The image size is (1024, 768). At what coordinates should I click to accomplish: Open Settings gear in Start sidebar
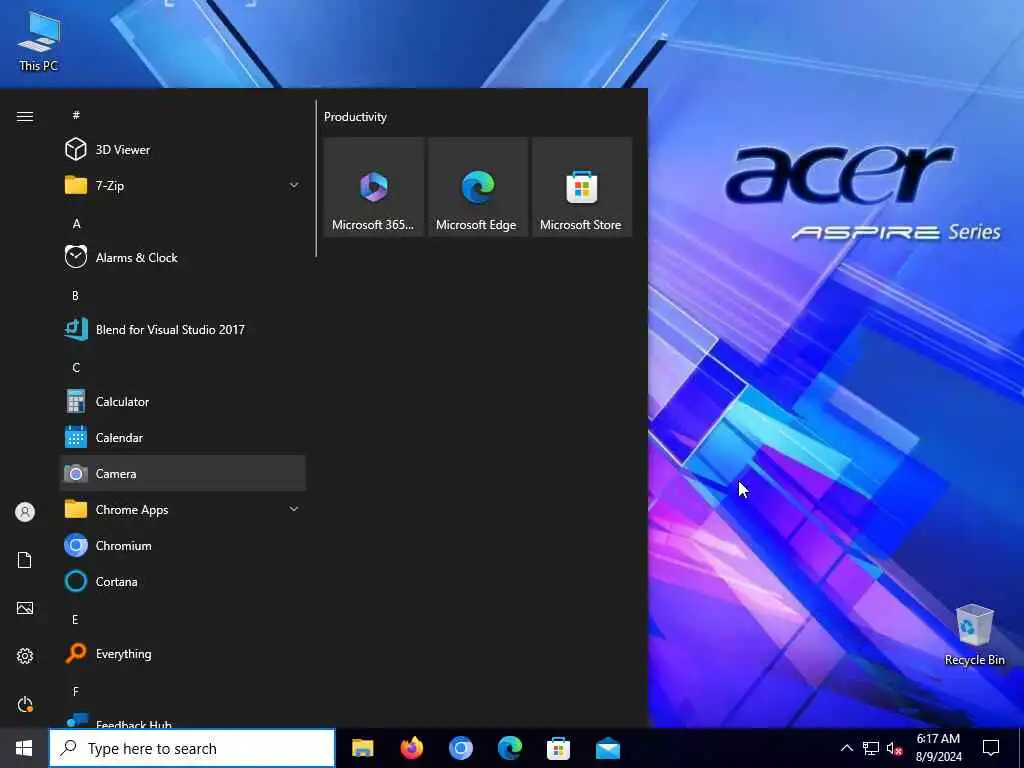(25, 656)
